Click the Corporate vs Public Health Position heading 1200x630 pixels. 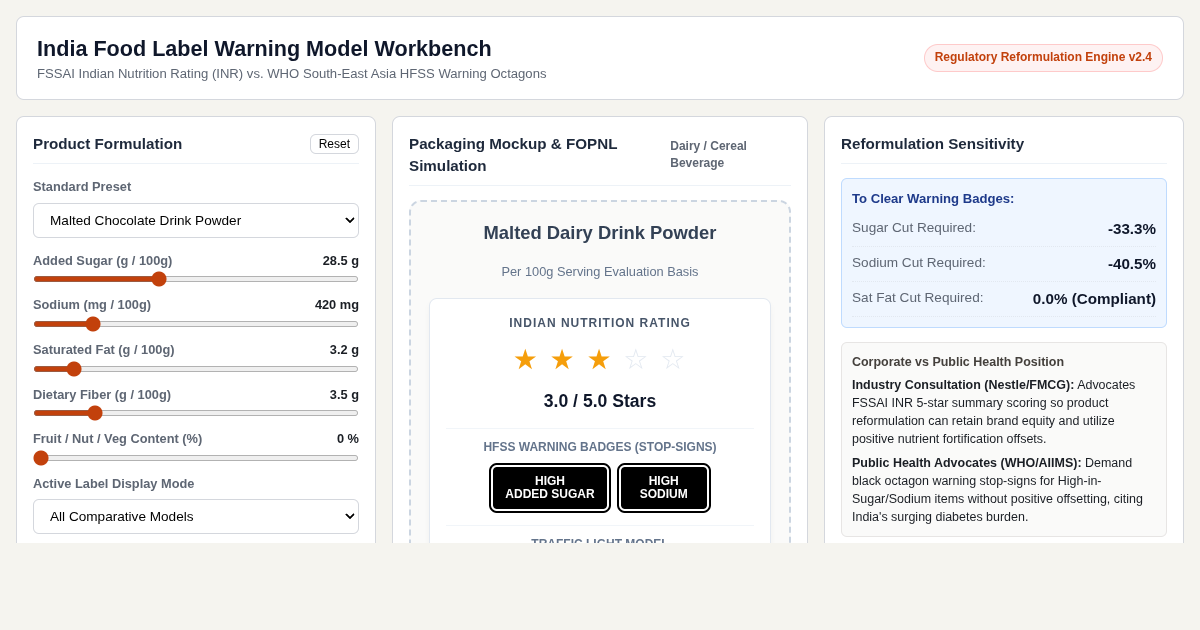point(958,362)
